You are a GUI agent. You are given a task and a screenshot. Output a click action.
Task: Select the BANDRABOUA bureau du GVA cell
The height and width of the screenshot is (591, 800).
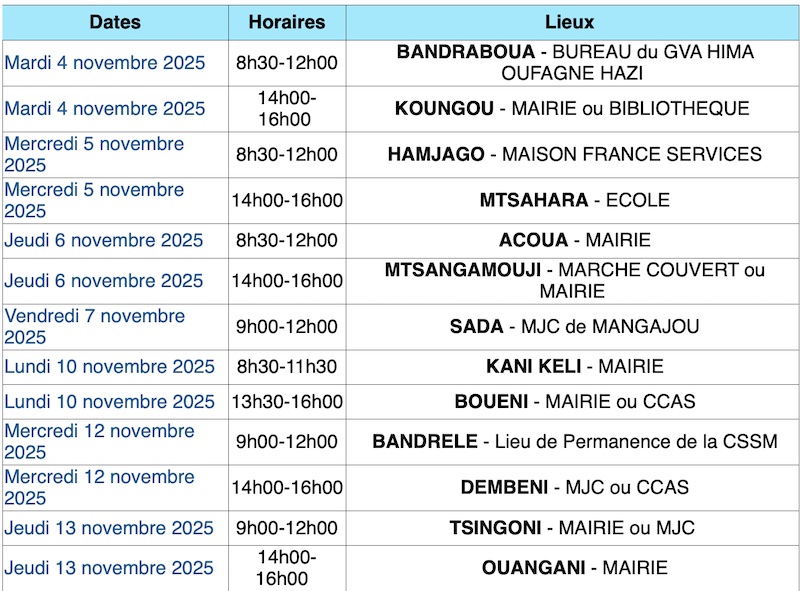click(x=574, y=63)
